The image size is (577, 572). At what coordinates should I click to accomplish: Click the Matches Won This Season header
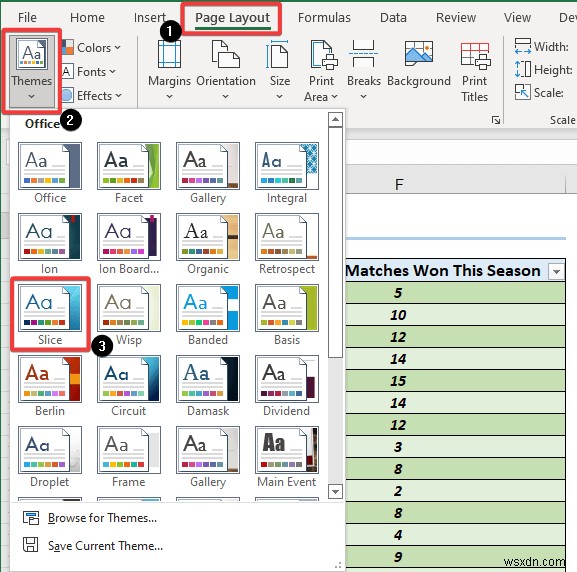pos(443,271)
